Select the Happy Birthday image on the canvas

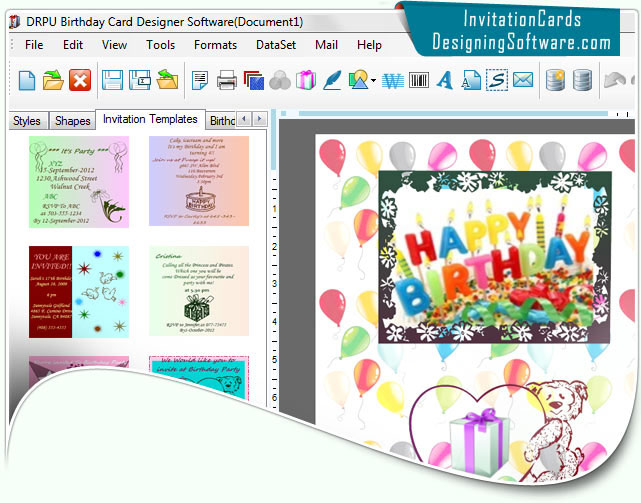[x=494, y=256]
